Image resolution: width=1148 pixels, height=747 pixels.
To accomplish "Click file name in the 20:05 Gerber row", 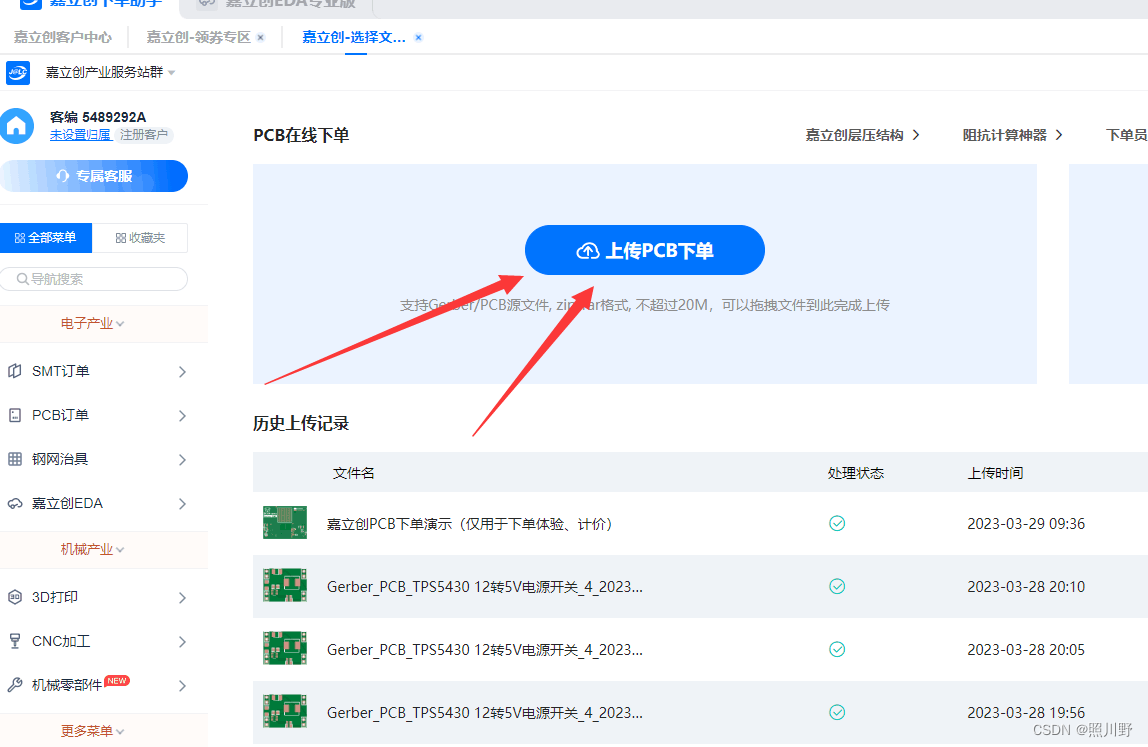I will [485, 650].
